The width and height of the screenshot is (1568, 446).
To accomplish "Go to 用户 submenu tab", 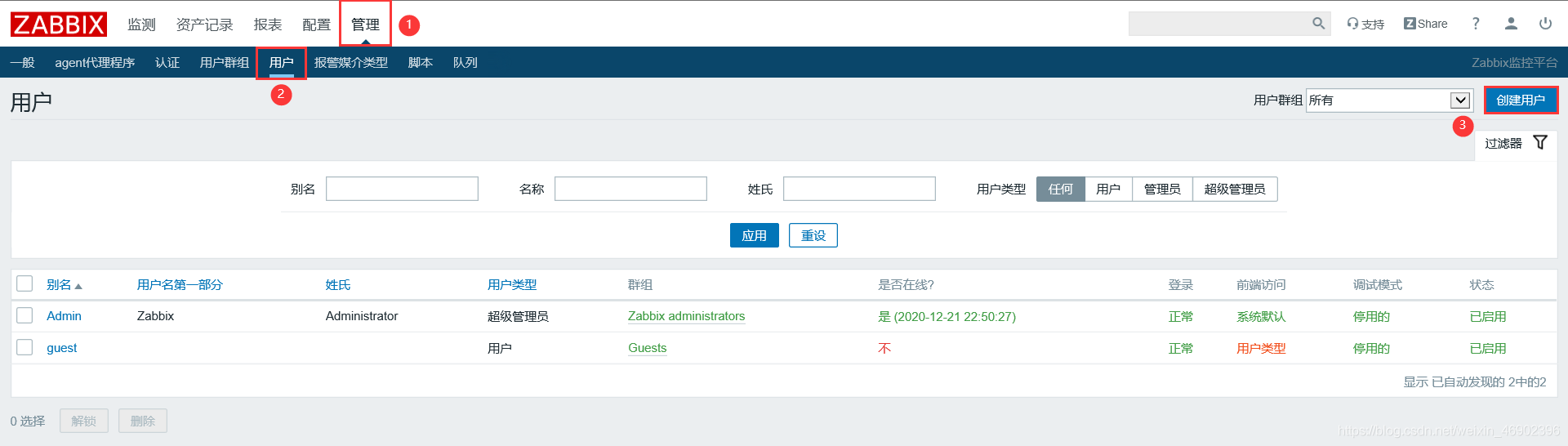I will [281, 62].
